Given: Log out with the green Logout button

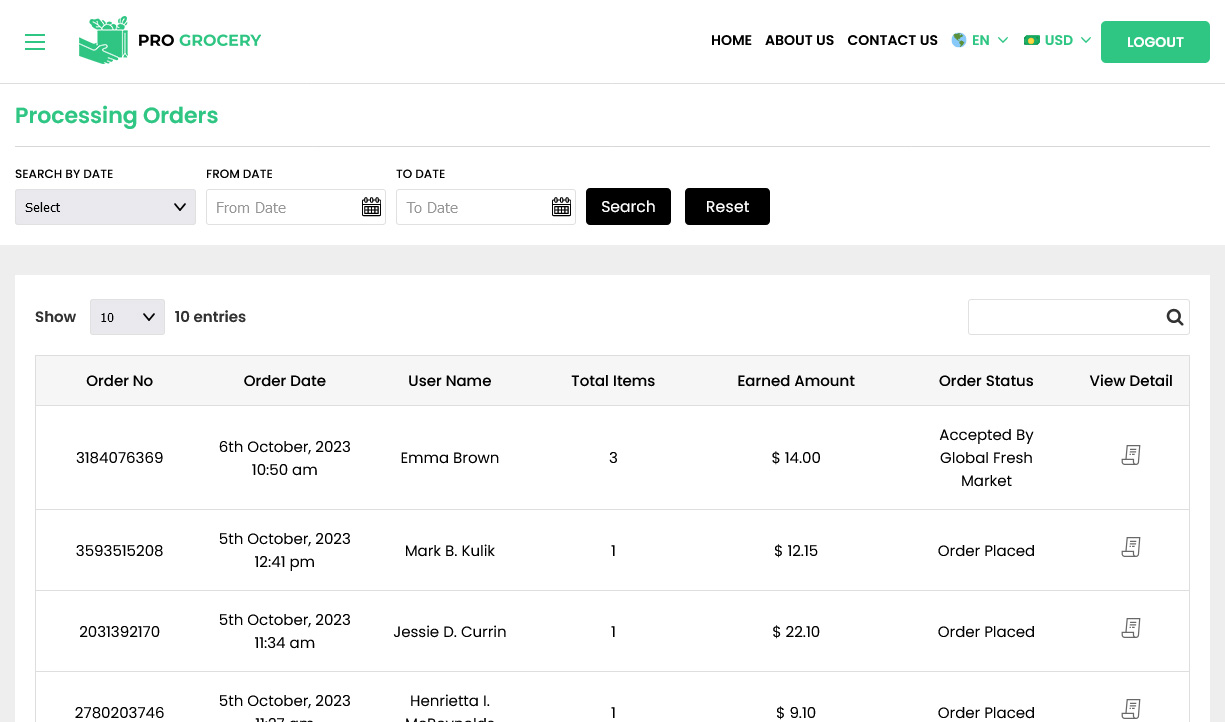Looking at the screenshot, I should tap(1155, 42).
